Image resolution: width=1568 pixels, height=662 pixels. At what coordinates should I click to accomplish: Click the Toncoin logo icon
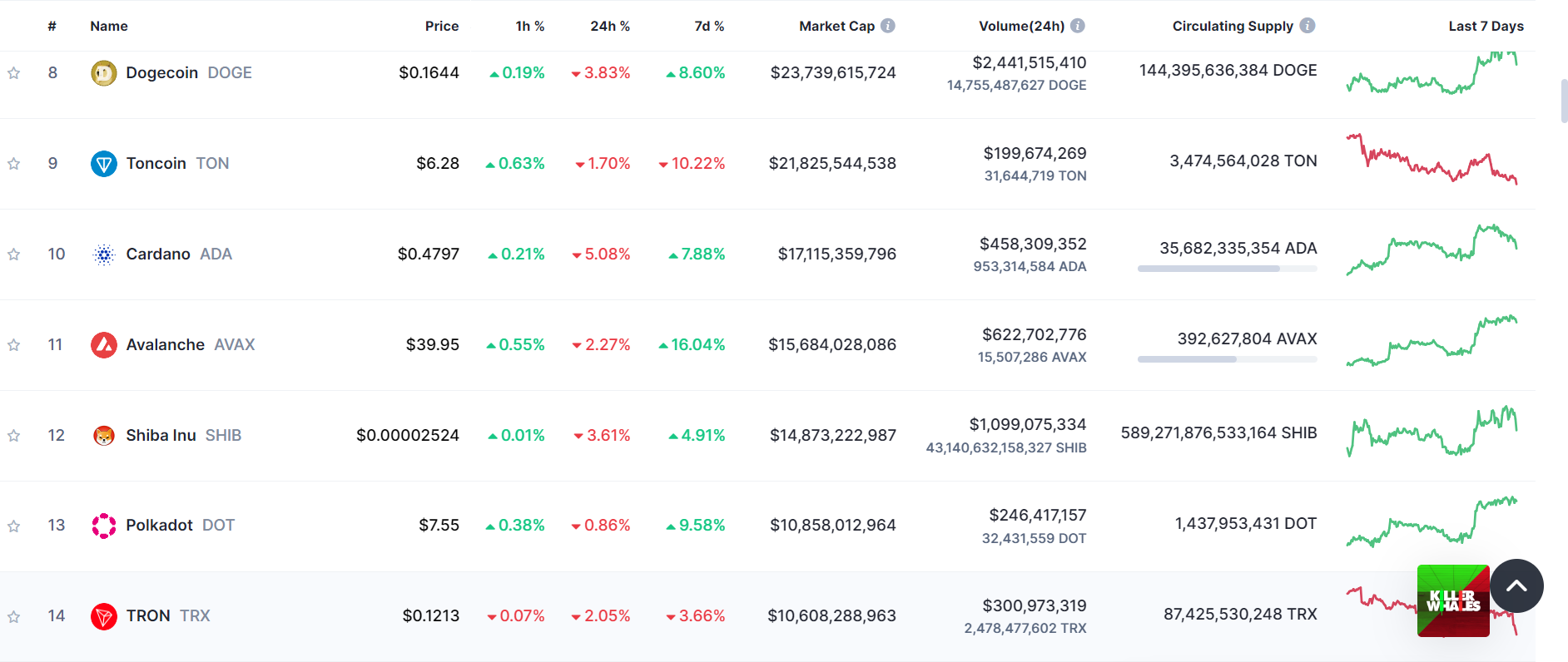click(x=103, y=164)
